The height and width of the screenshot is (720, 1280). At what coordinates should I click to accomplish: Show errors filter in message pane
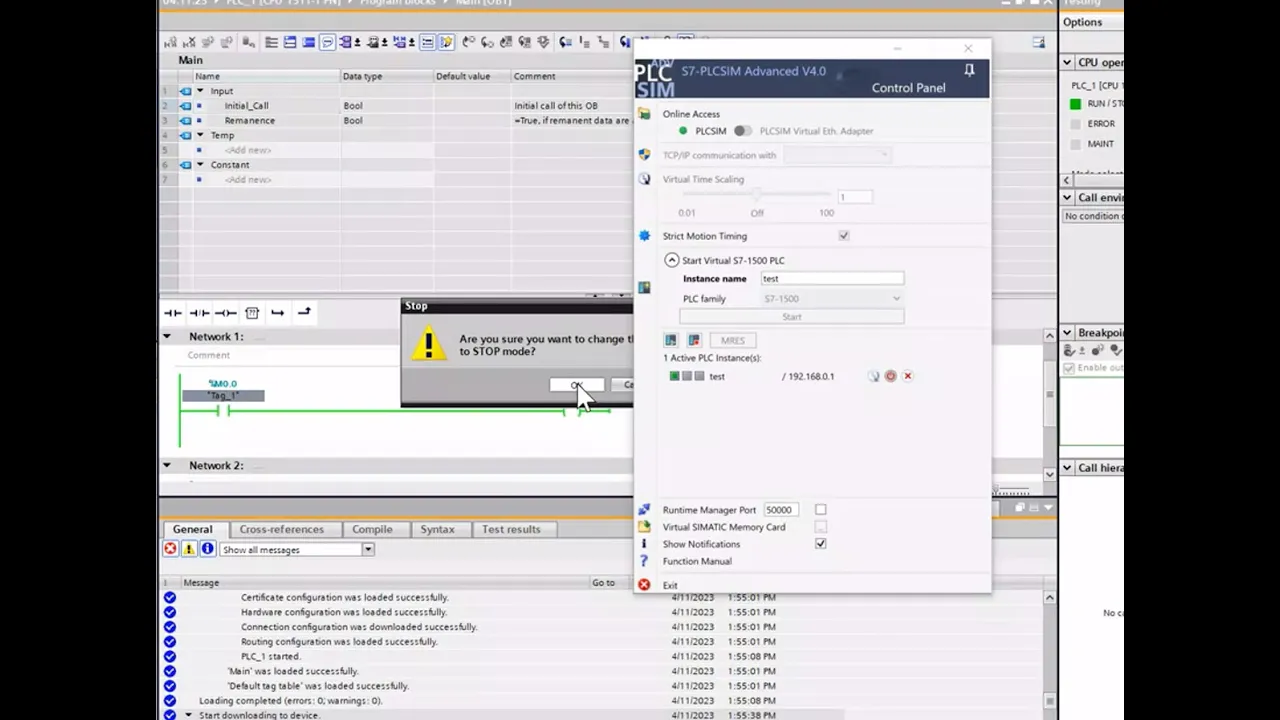tap(171, 549)
